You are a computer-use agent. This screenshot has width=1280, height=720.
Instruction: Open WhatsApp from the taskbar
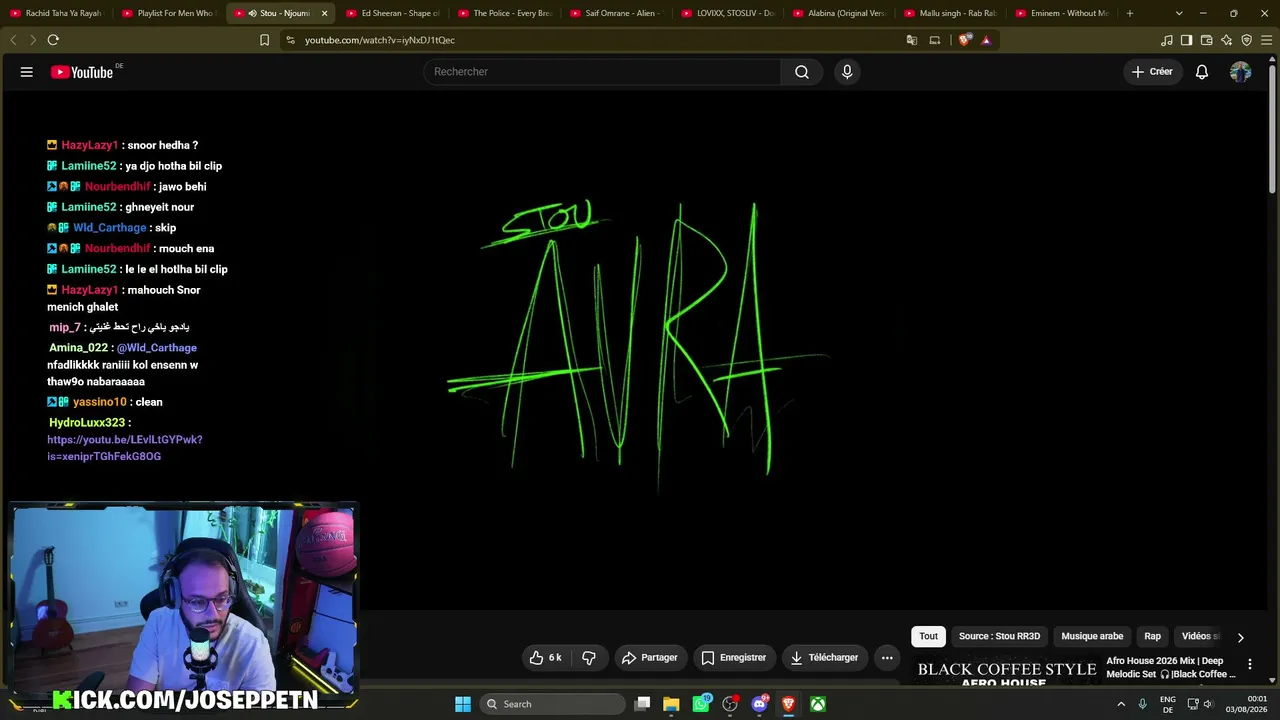pos(701,704)
